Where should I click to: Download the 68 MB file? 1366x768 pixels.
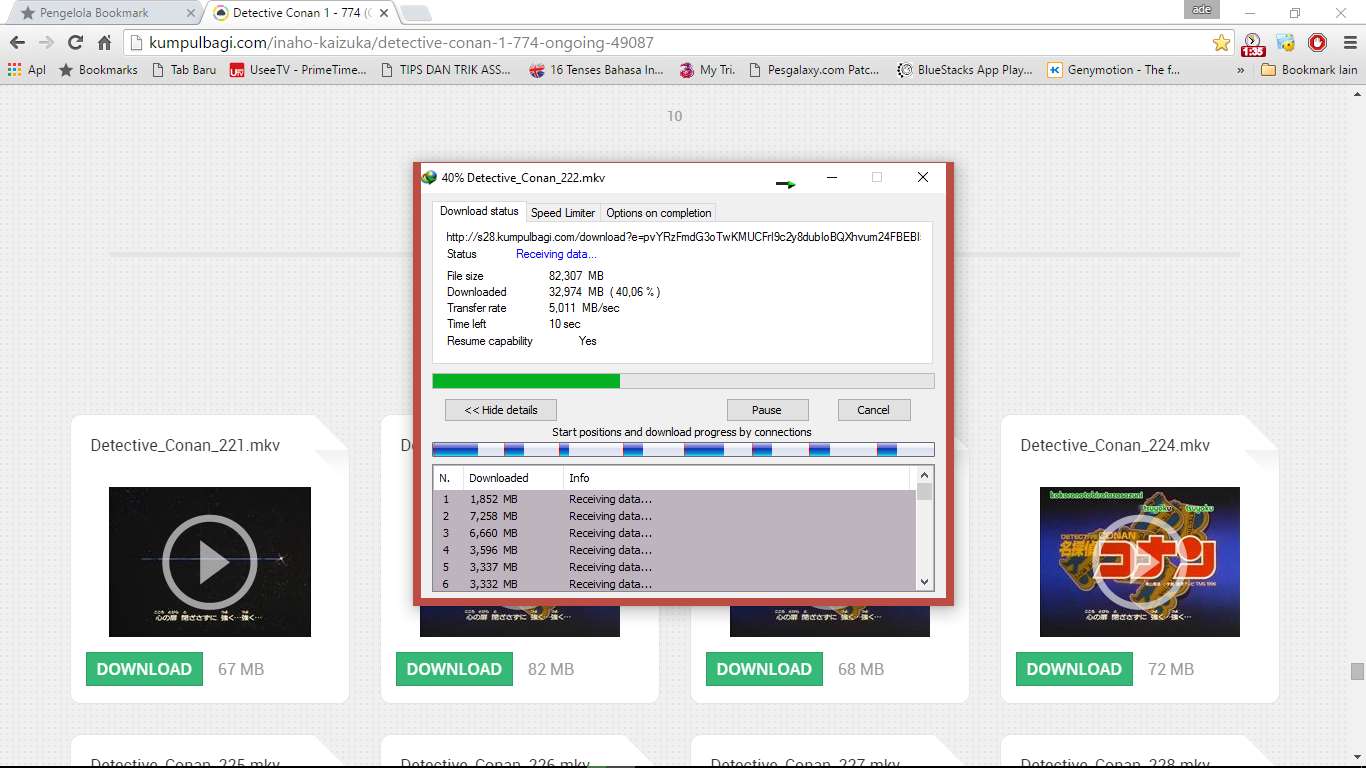(x=764, y=669)
